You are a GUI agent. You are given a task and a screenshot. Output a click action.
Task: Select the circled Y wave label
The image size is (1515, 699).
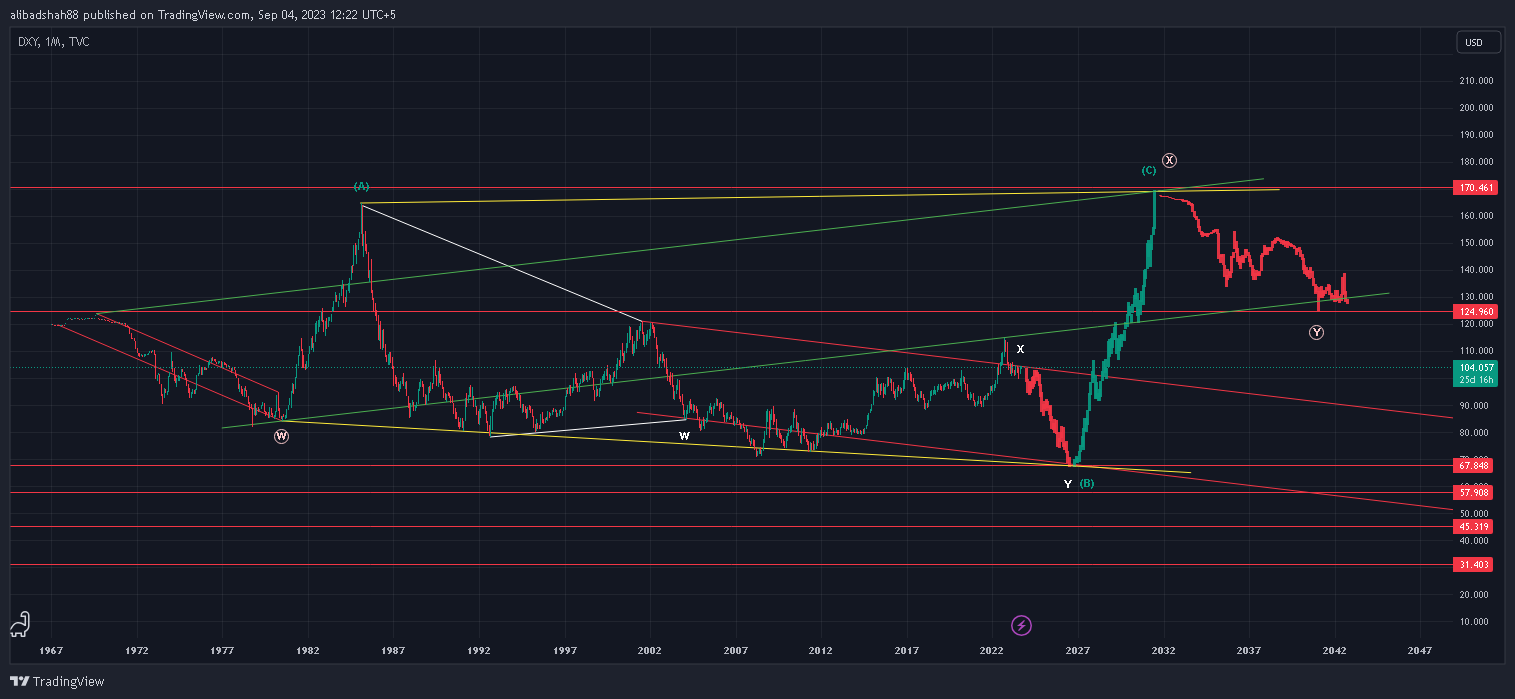[1316, 332]
